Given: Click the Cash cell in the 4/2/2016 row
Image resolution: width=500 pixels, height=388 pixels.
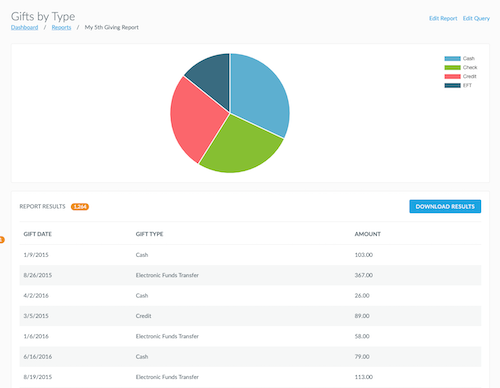Looking at the screenshot, I should click(142, 295).
